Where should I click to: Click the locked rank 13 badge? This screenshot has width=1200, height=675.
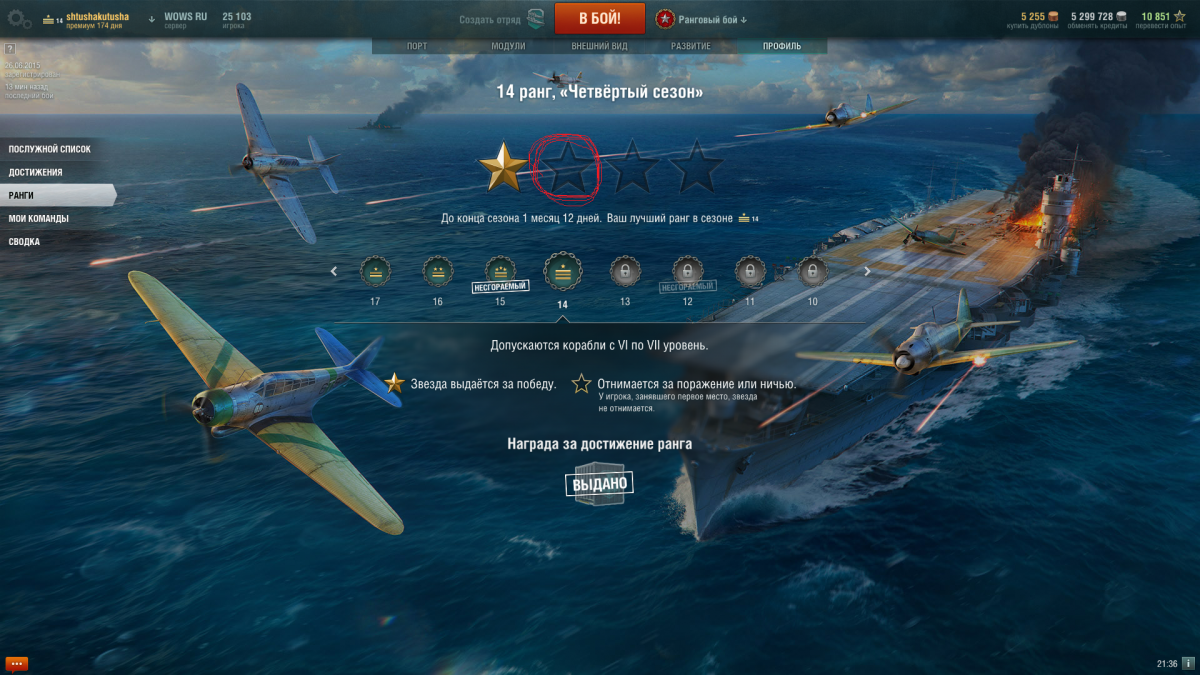[625, 271]
